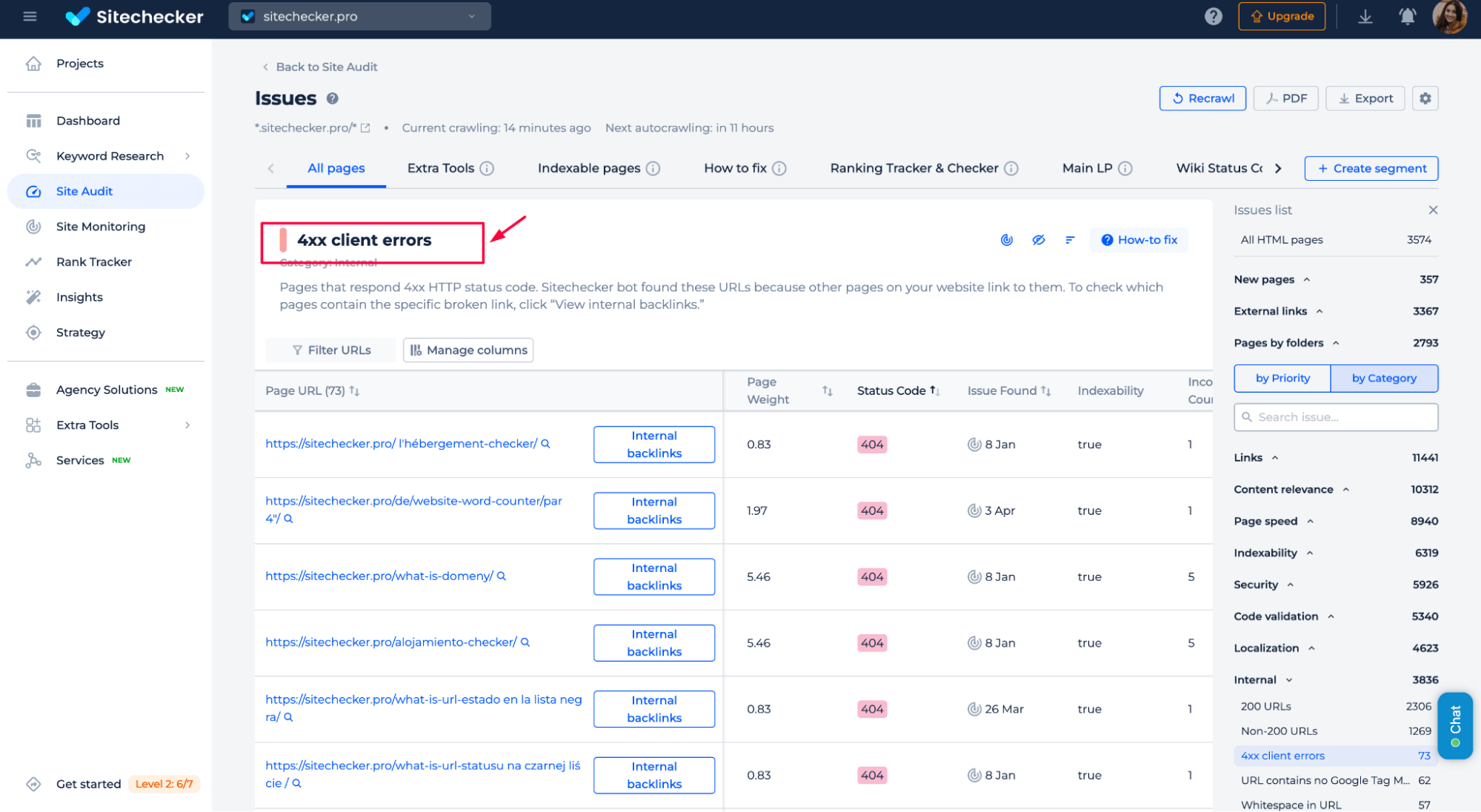Image resolution: width=1481 pixels, height=812 pixels.
Task: Open the notifications bell
Action: coord(1407,16)
